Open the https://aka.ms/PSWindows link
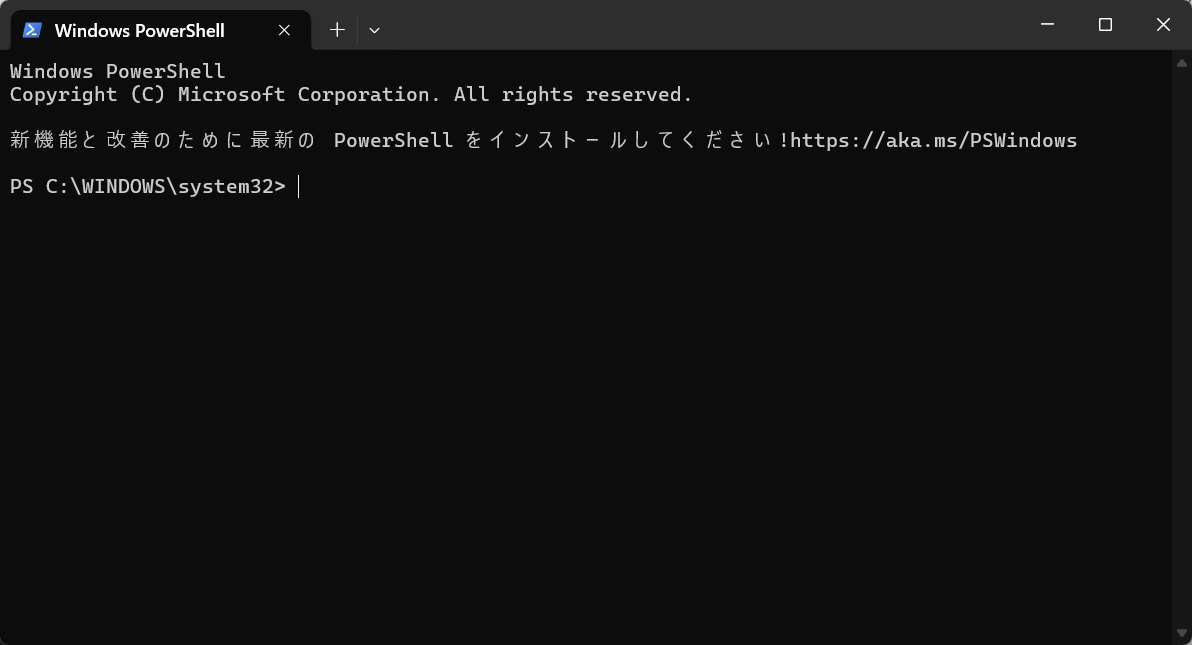The height and width of the screenshot is (645, 1192). click(x=933, y=140)
